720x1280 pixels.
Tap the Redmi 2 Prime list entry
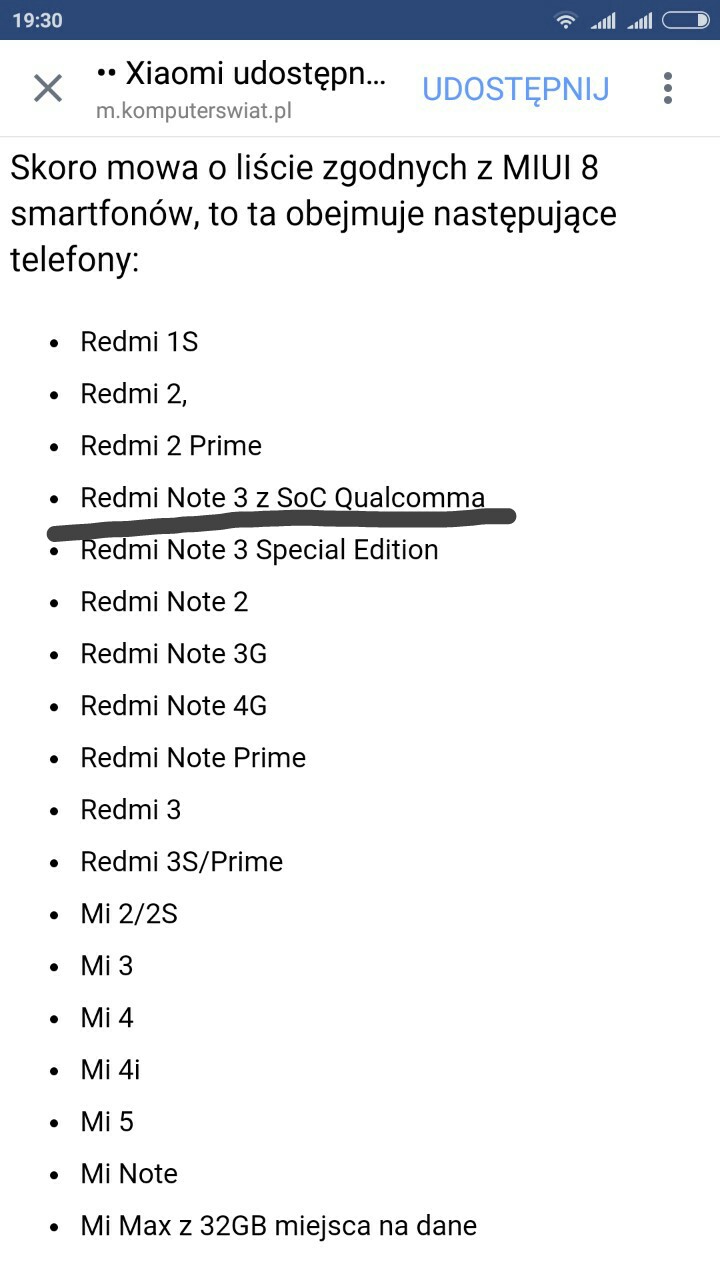[171, 446]
